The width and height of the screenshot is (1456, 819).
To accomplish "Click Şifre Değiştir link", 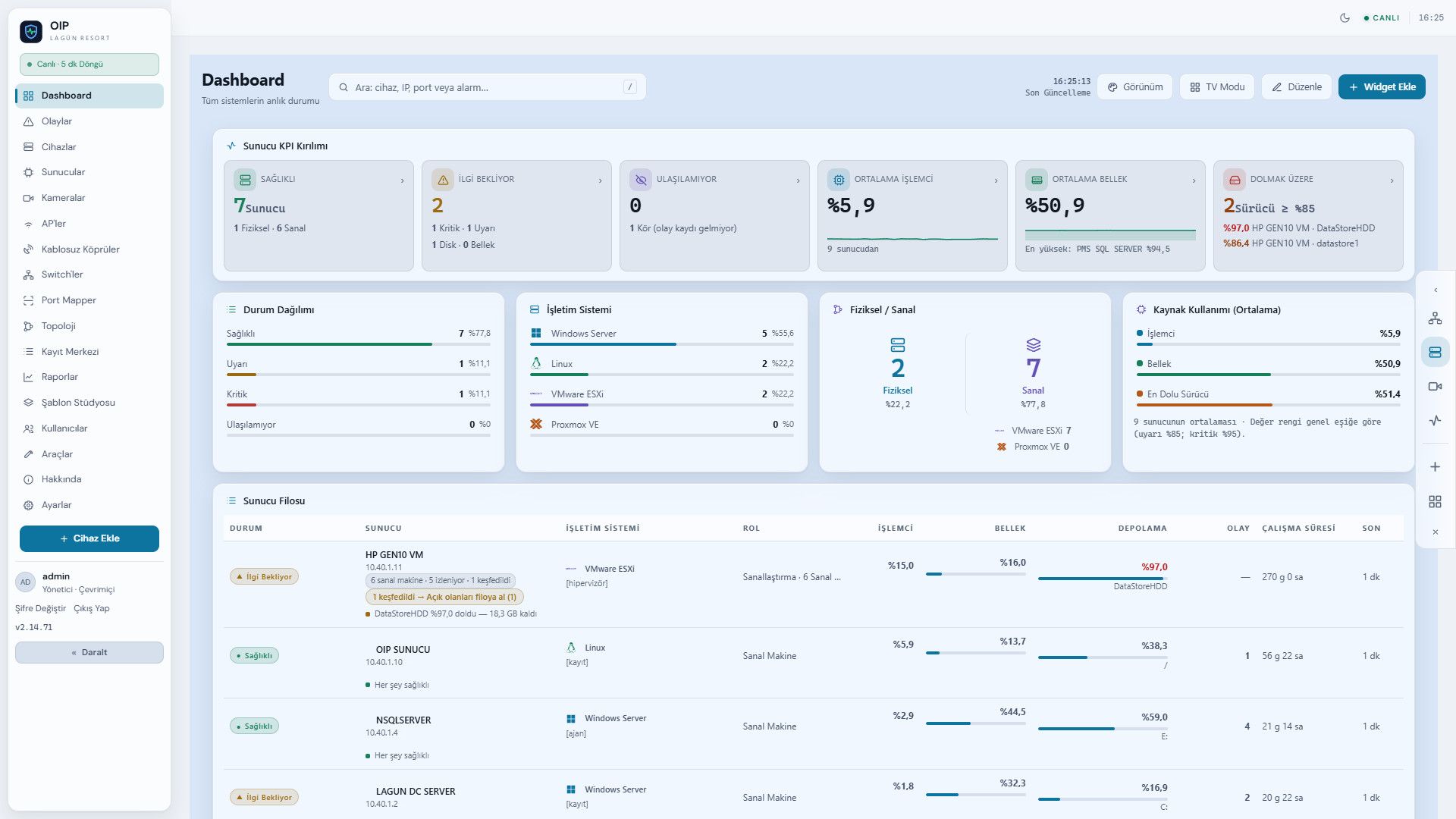I will [40, 608].
